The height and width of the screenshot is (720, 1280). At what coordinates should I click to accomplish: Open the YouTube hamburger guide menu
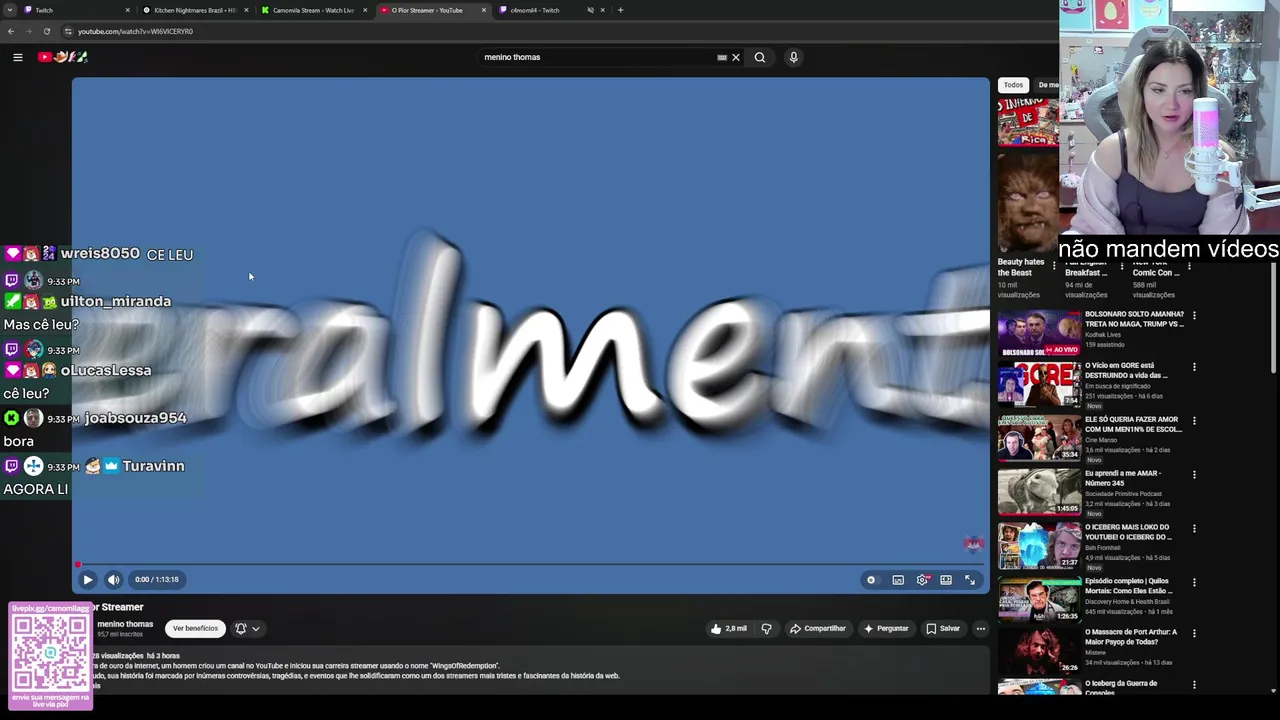[x=18, y=57]
